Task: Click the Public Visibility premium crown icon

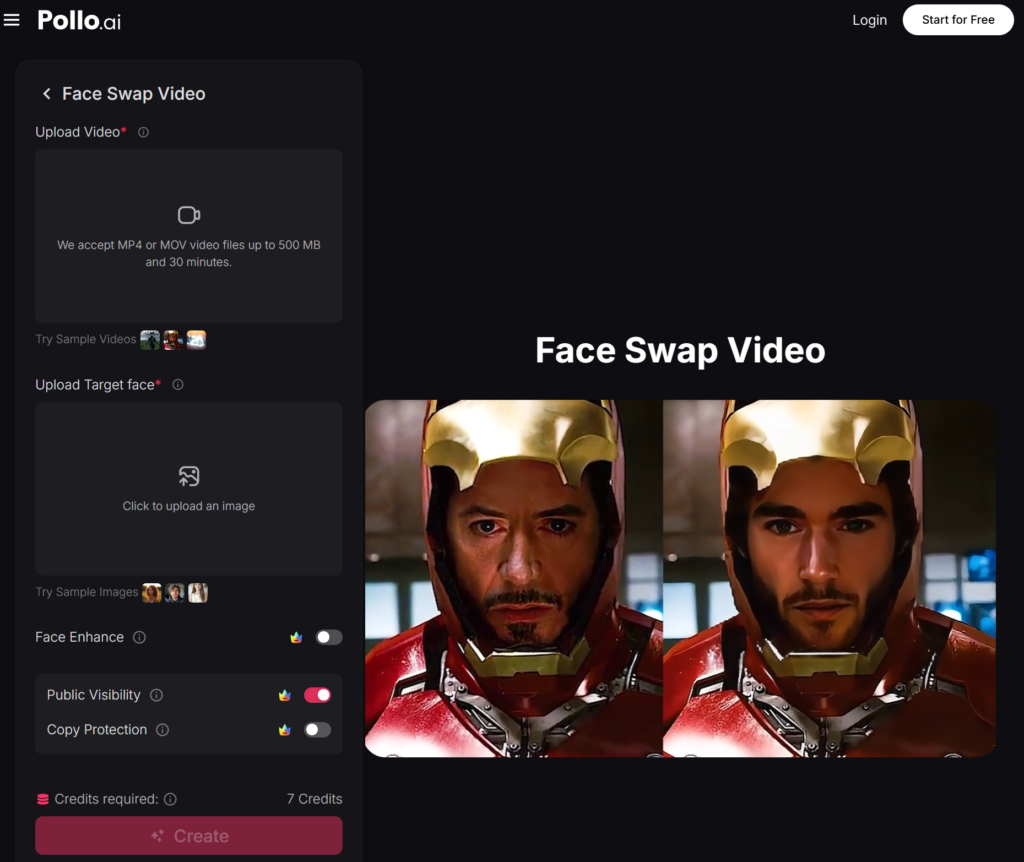Action: pyautogui.click(x=285, y=695)
